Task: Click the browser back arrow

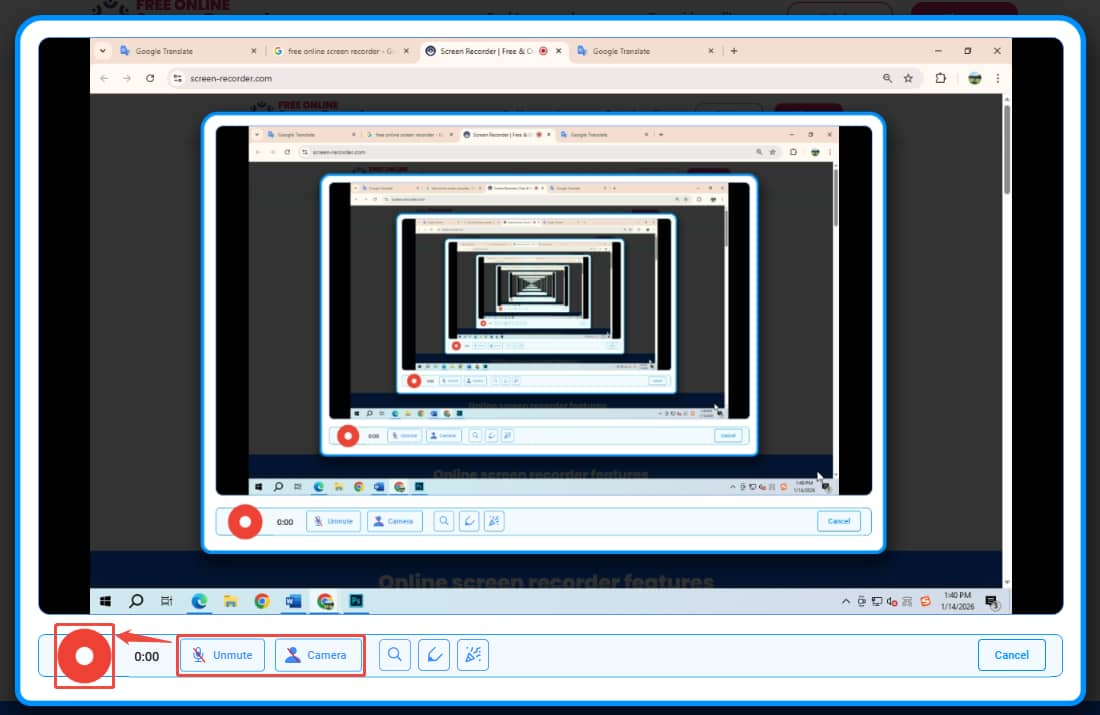Action: point(103,78)
